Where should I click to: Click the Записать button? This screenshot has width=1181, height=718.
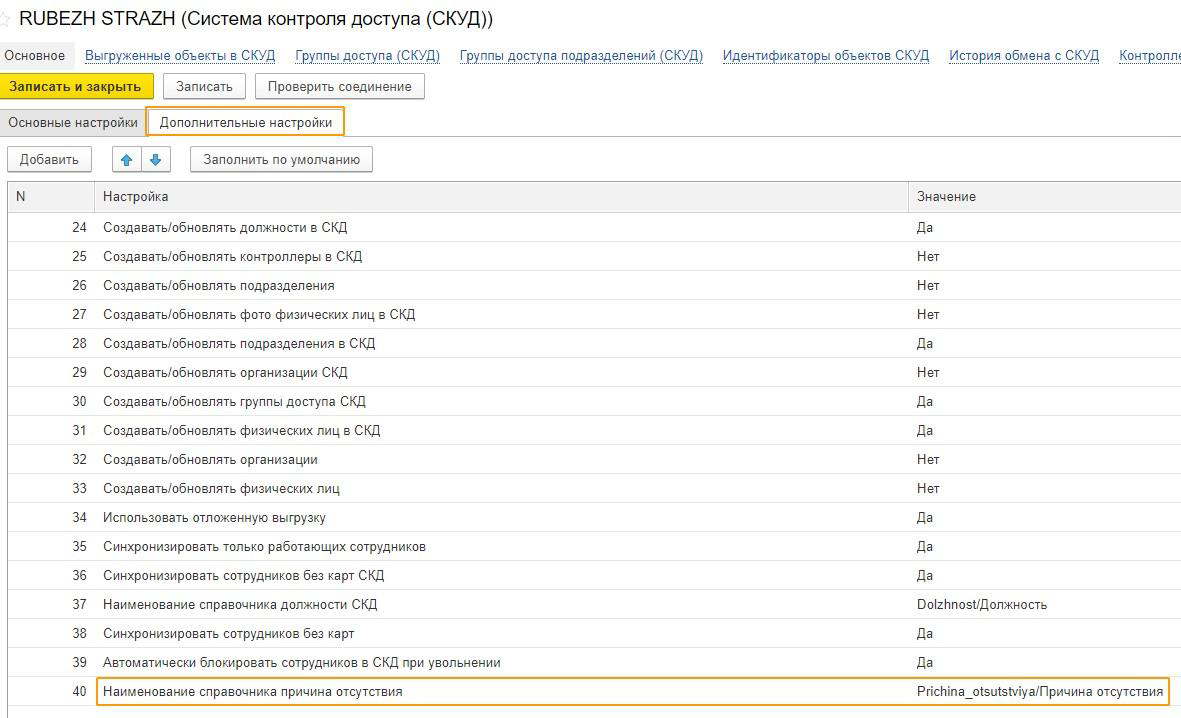[x=204, y=86]
